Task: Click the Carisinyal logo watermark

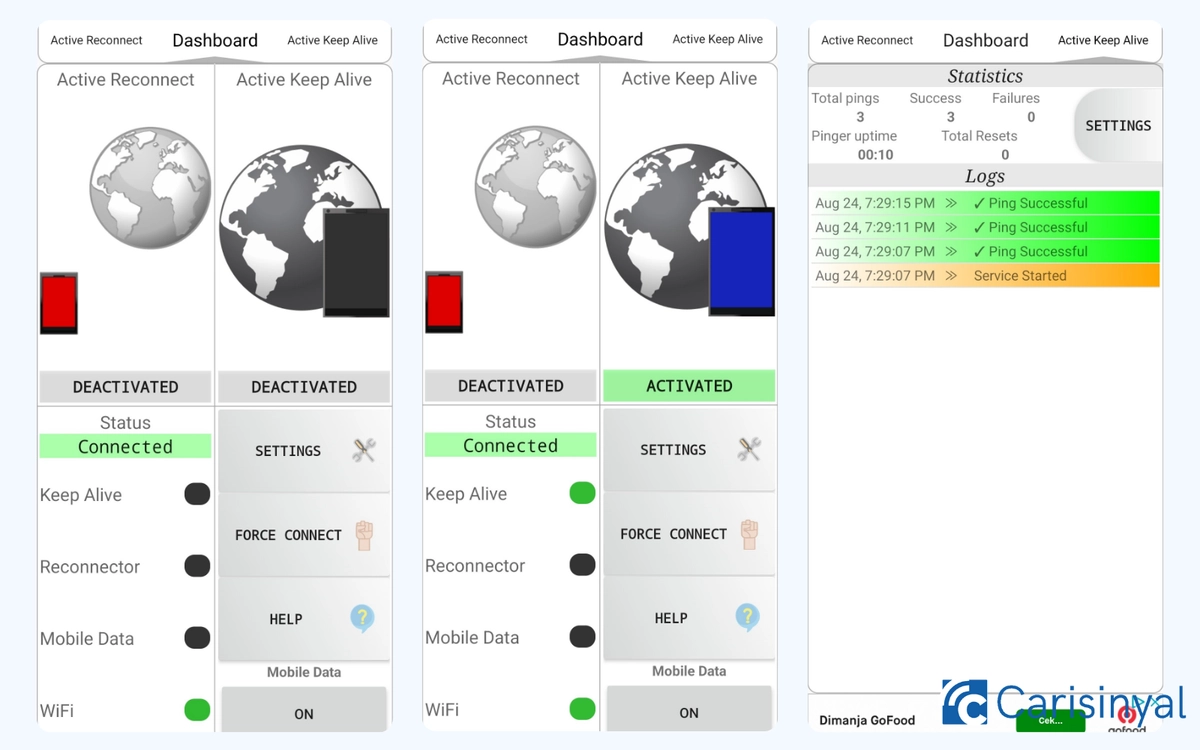Action: click(x=1063, y=702)
